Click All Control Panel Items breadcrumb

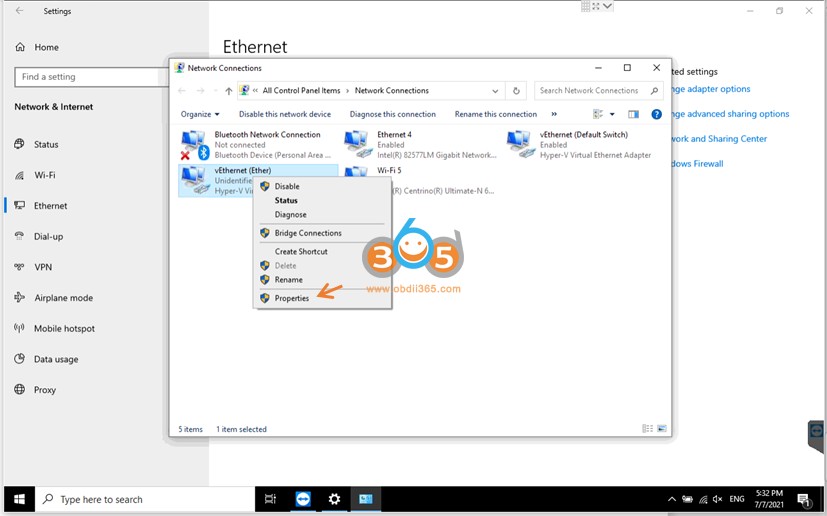pyautogui.click(x=301, y=91)
